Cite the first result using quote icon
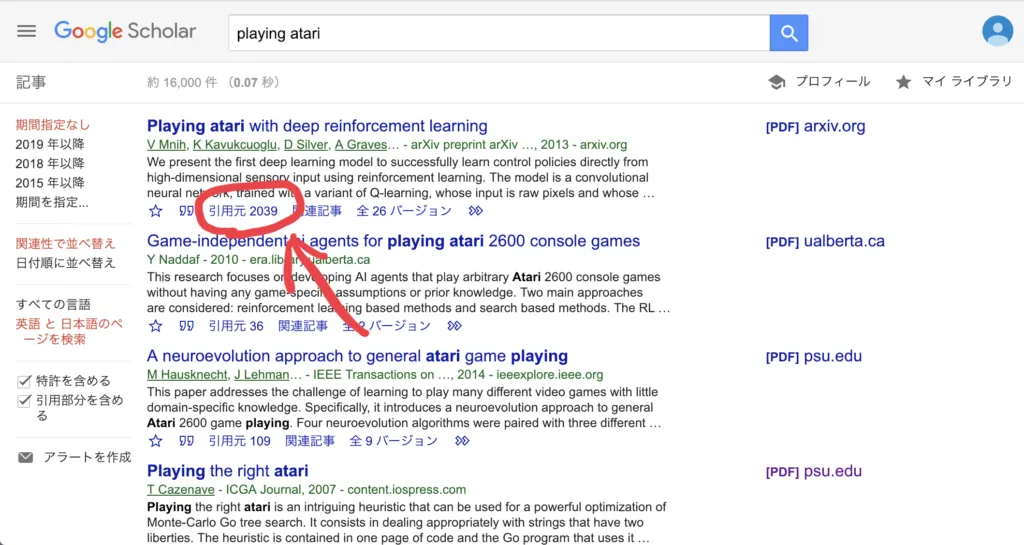Screen dimensions: 1024x545 pos(185,211)
